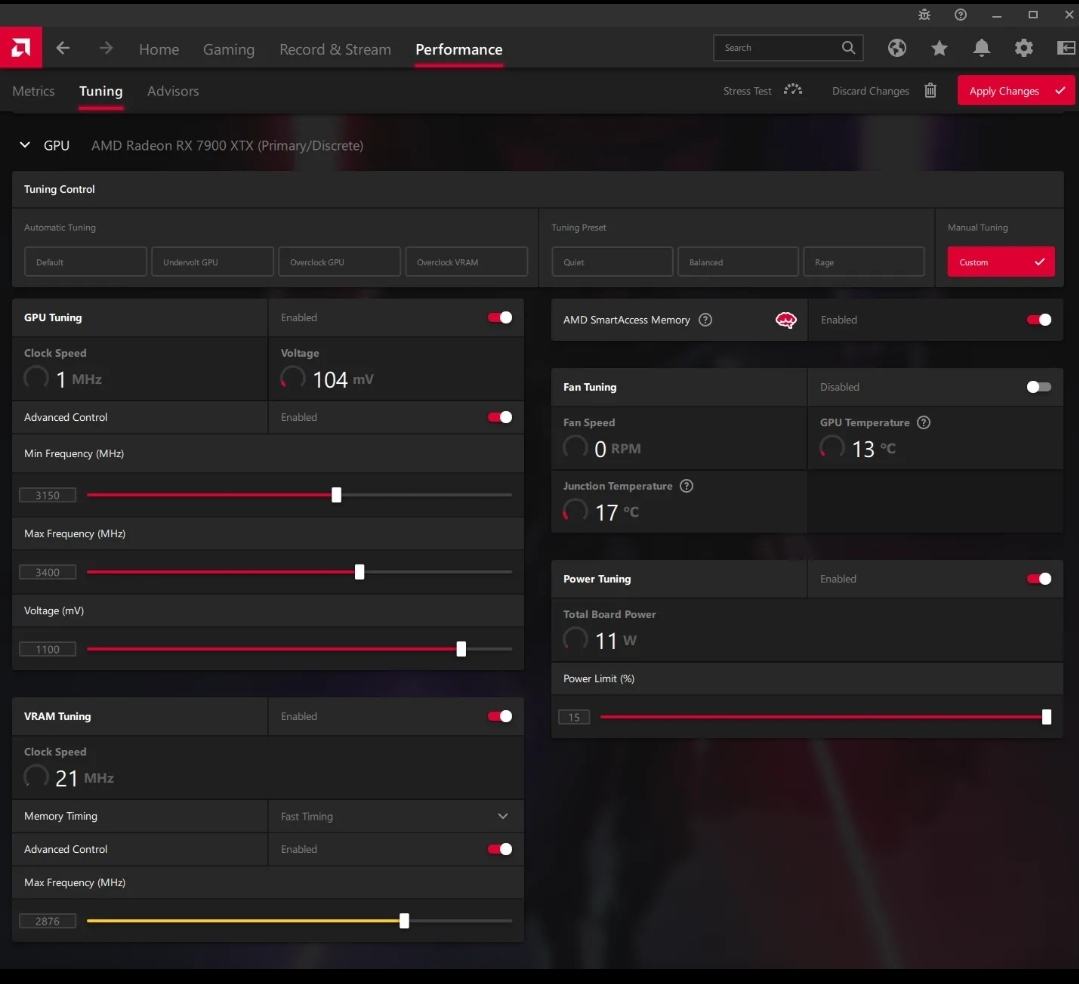Click the bug report icon
1079x984 pixels.
click(924, 14)
